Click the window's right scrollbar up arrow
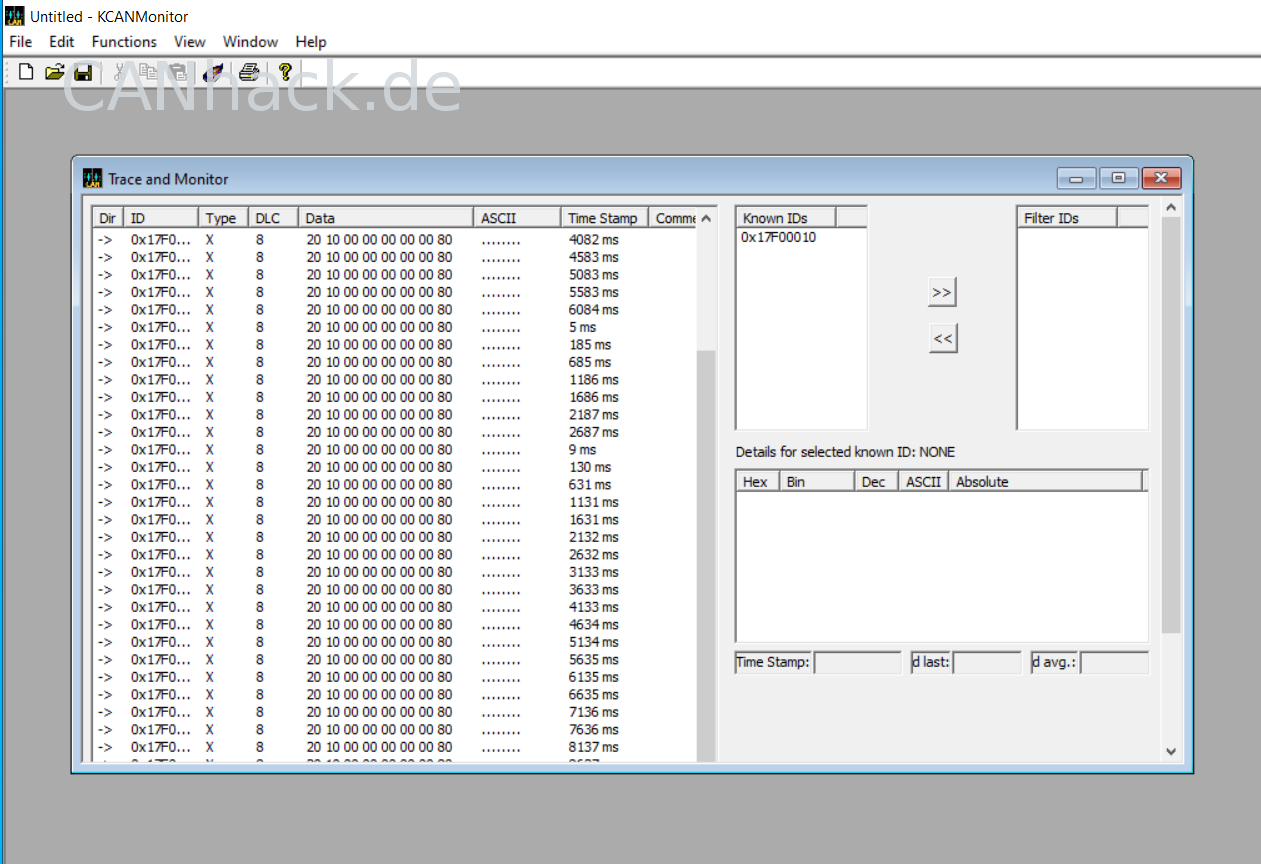1261x864 pixels. [x=1171, y=207]
